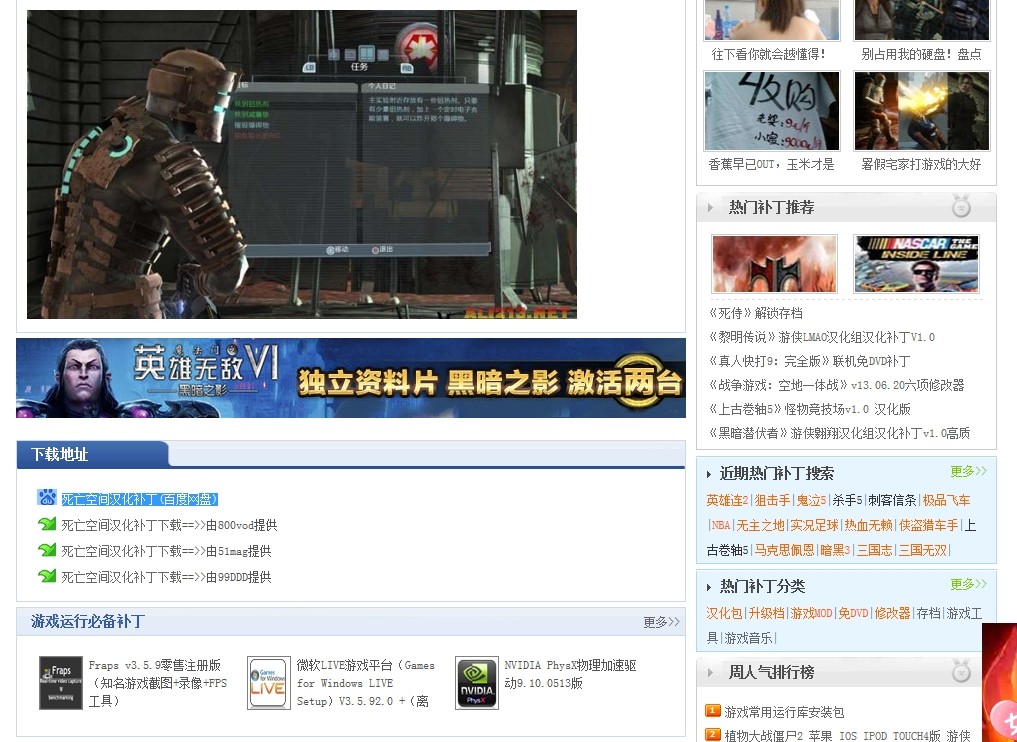Search hot patch tag 极品飞车
1017x742 pixels.
point(946,500)
